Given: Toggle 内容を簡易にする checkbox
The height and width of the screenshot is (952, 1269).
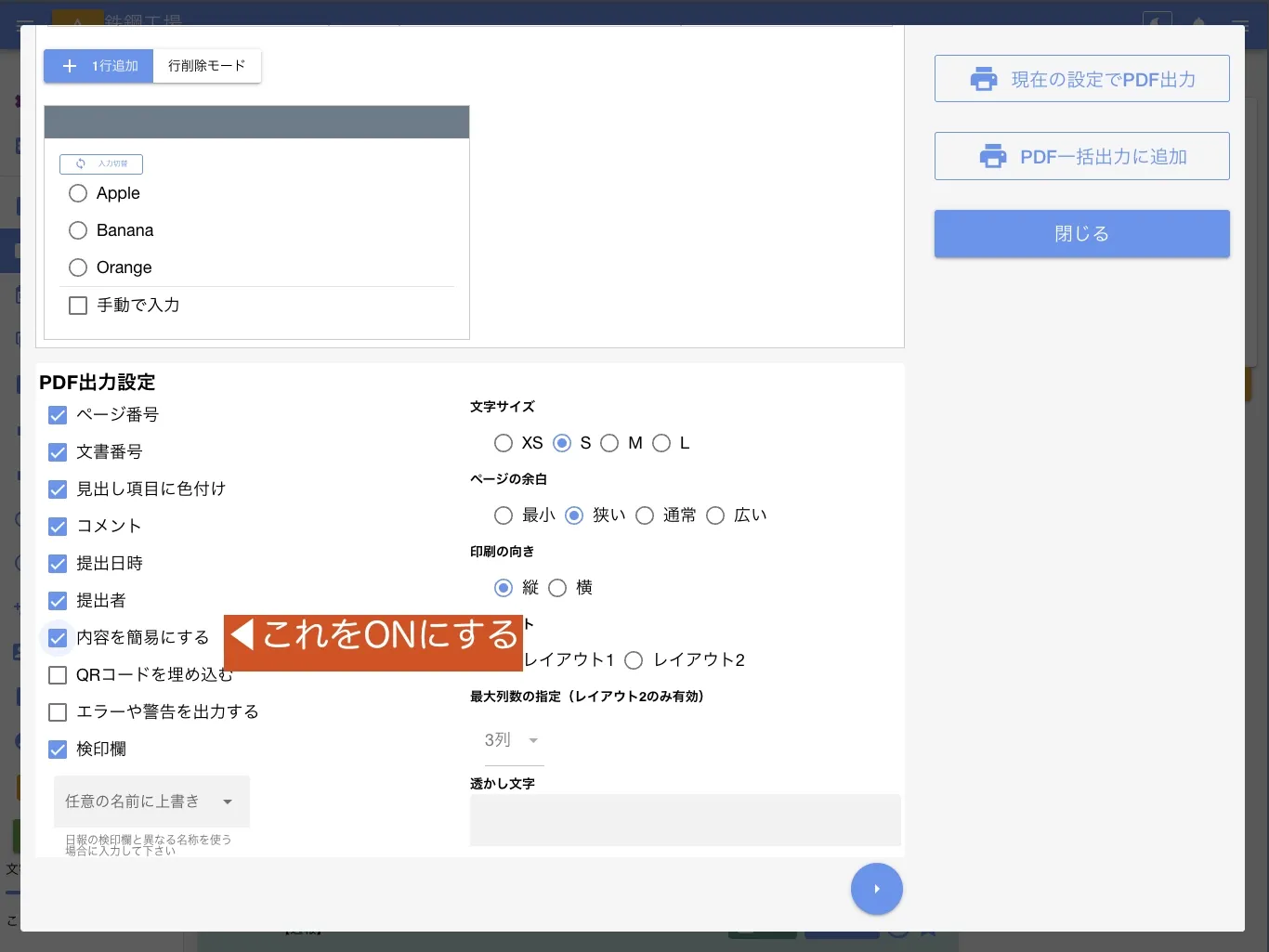Looking at the screenshot, I should pos(58,638).
